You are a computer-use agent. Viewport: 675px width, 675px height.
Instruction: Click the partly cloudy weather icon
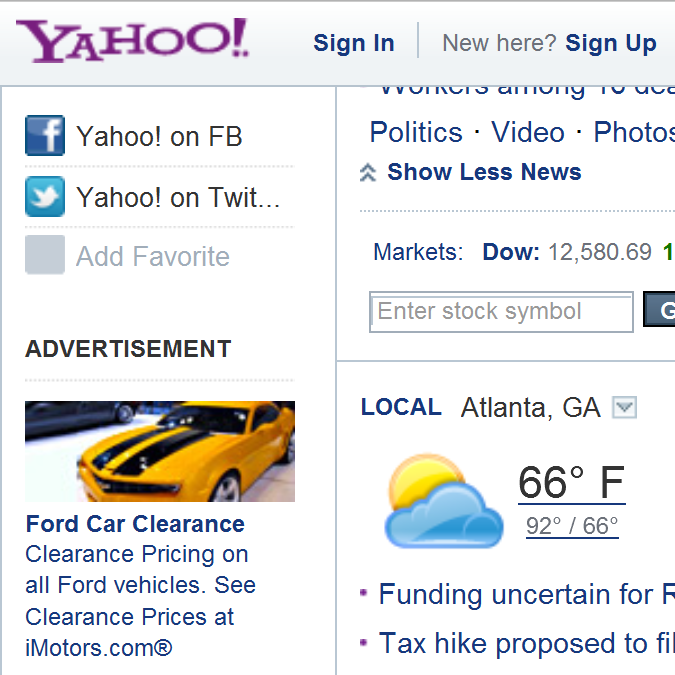click(443, 502)
